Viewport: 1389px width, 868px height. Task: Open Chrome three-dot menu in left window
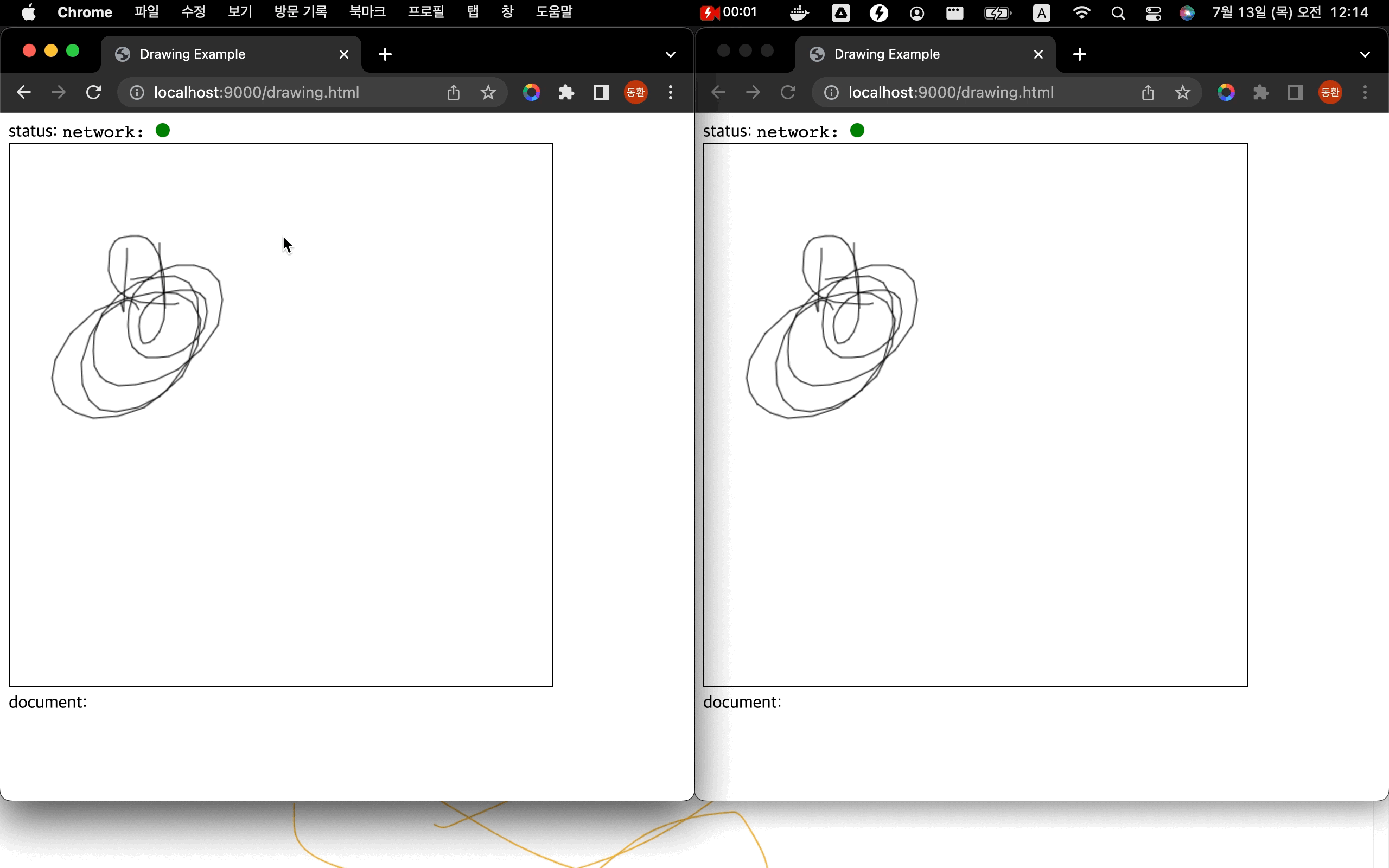[671, 92]
